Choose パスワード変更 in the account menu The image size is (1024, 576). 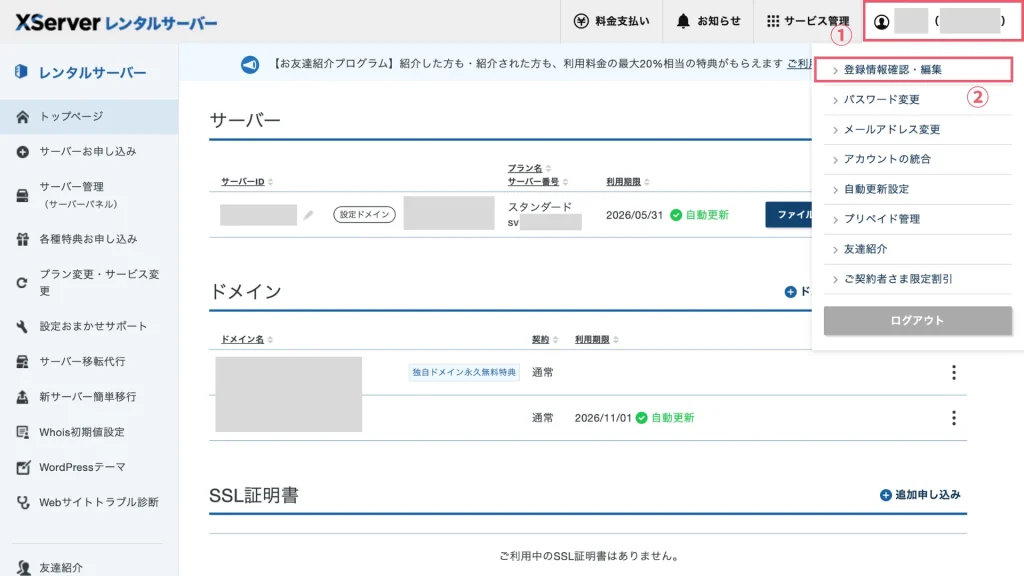(881, 100)
